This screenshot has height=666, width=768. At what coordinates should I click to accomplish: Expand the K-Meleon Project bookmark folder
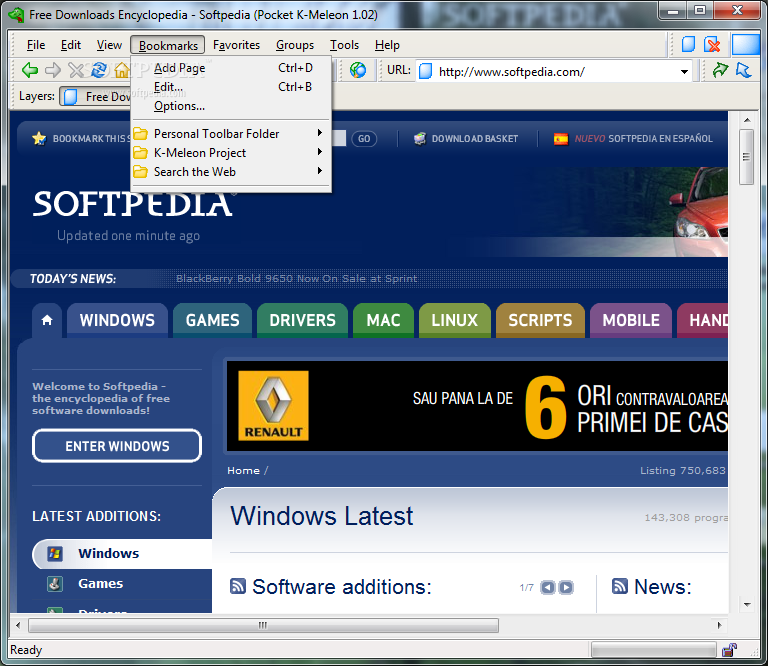tap(230, 153)
